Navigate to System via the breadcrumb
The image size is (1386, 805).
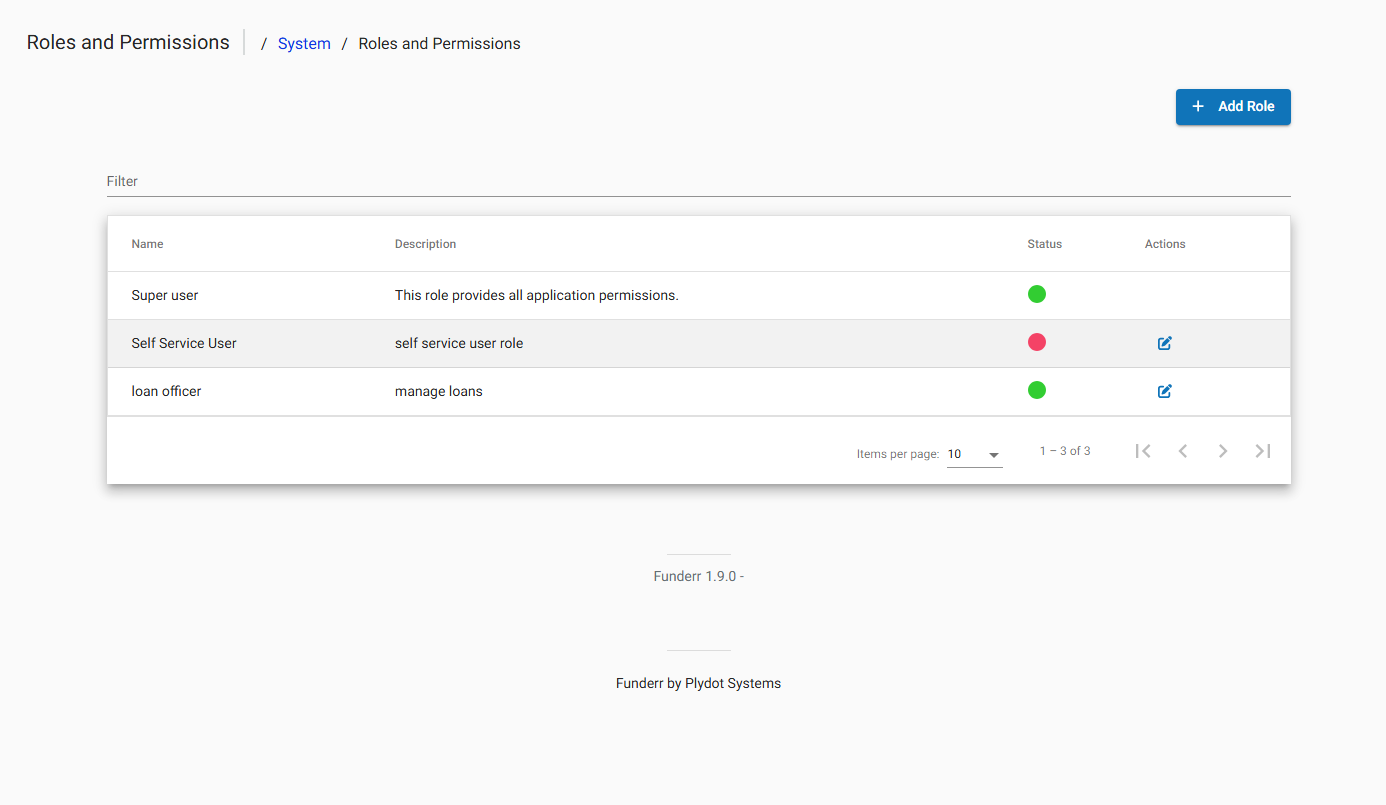tap(303, 43)
